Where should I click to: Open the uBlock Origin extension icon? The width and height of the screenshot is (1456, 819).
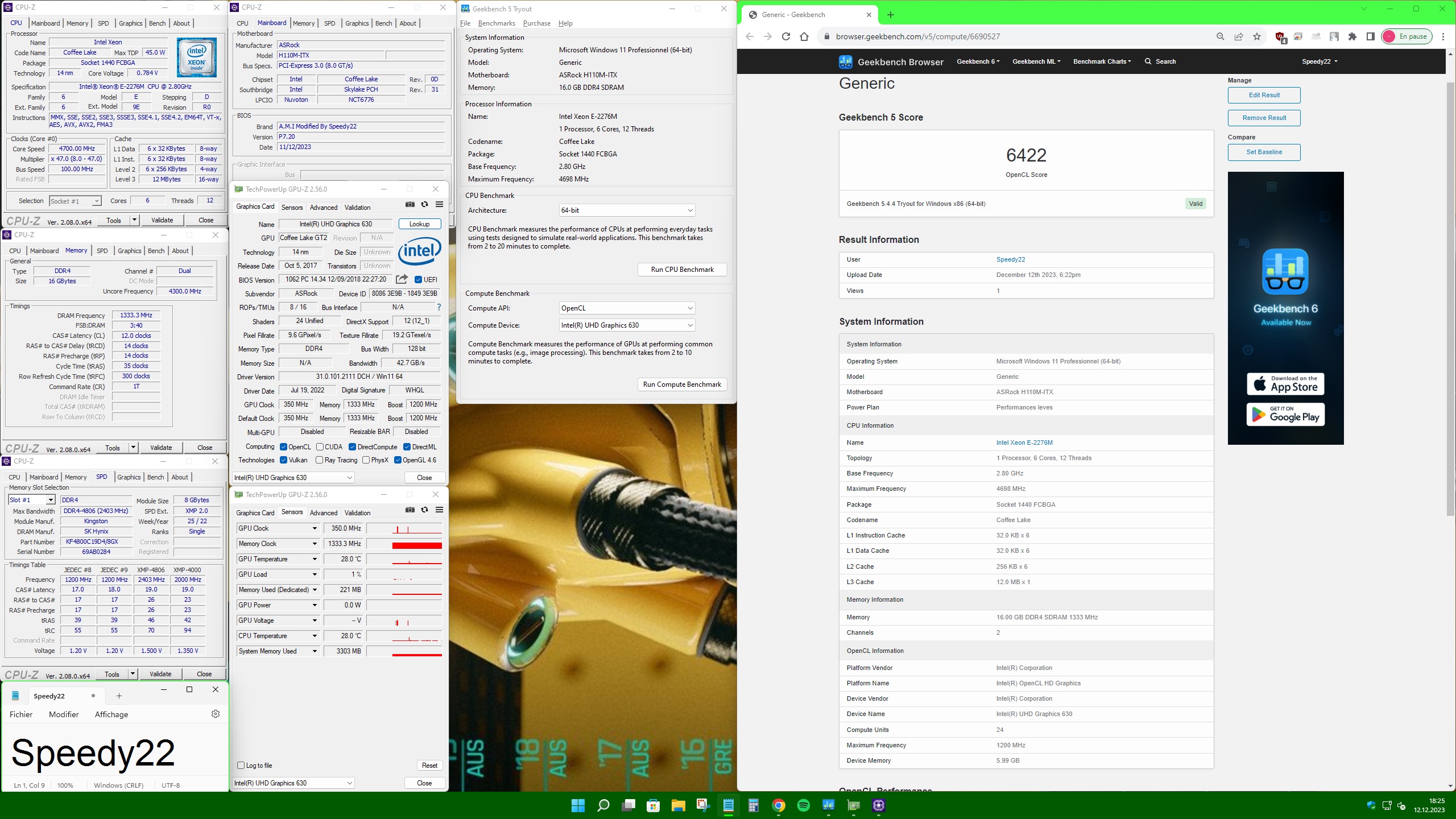1280,37
